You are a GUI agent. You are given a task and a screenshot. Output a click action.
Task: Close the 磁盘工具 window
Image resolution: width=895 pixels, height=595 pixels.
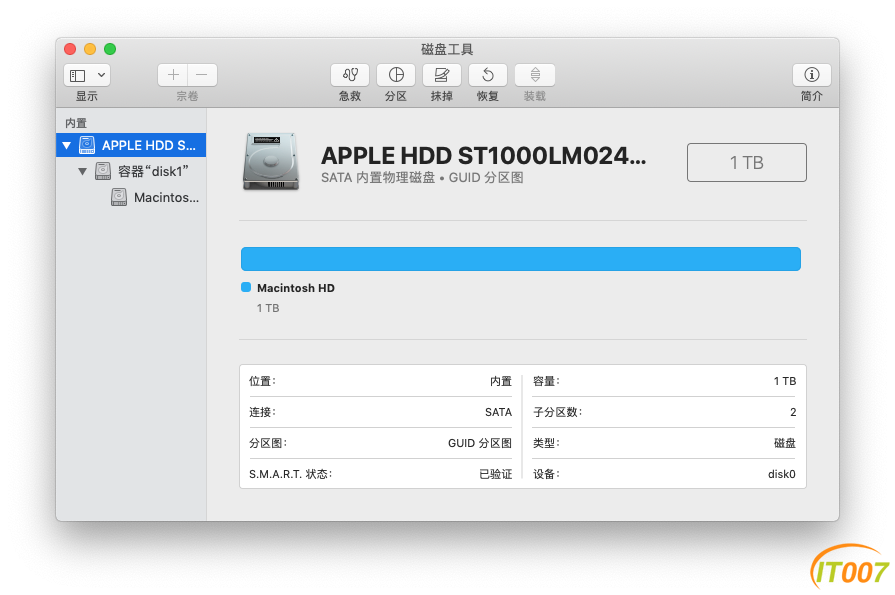70,49
